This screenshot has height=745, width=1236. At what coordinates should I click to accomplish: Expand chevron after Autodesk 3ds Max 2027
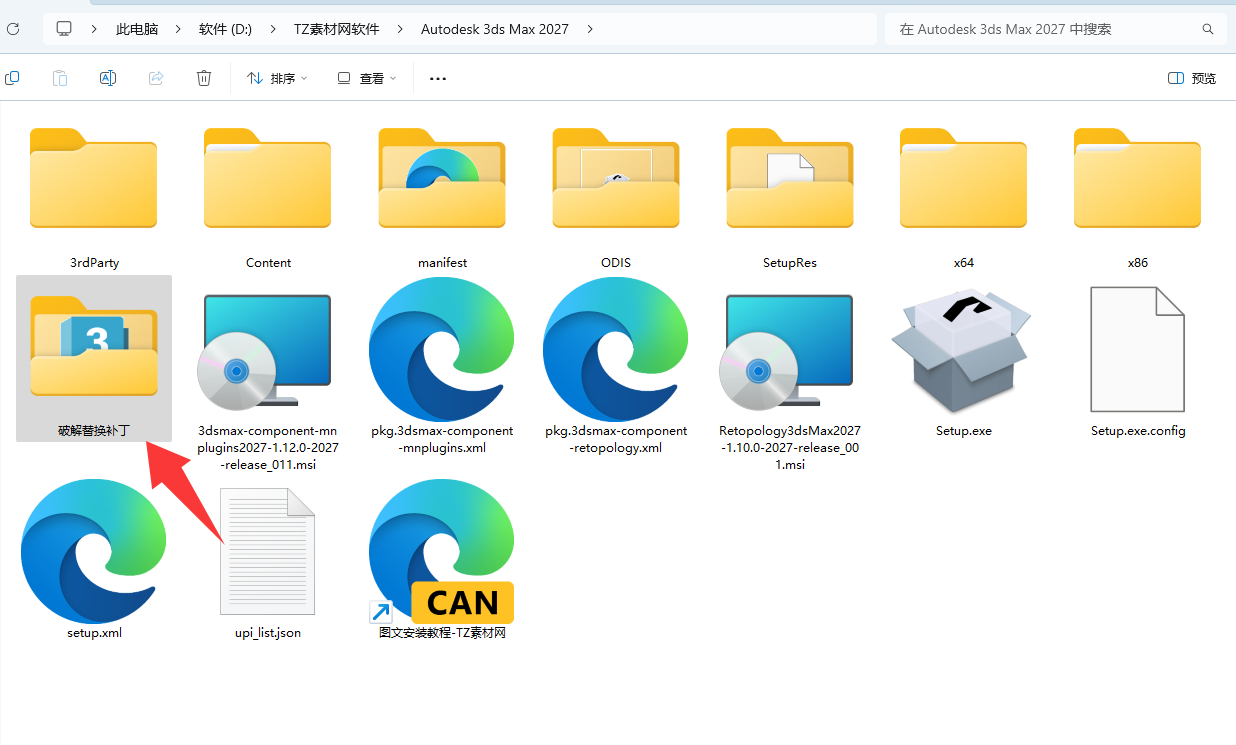(x=590, y=29)
